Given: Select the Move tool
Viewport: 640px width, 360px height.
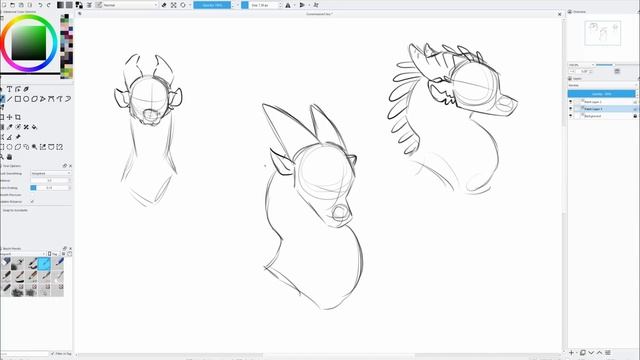Looking at the screenshot, I should coord(9,117).
